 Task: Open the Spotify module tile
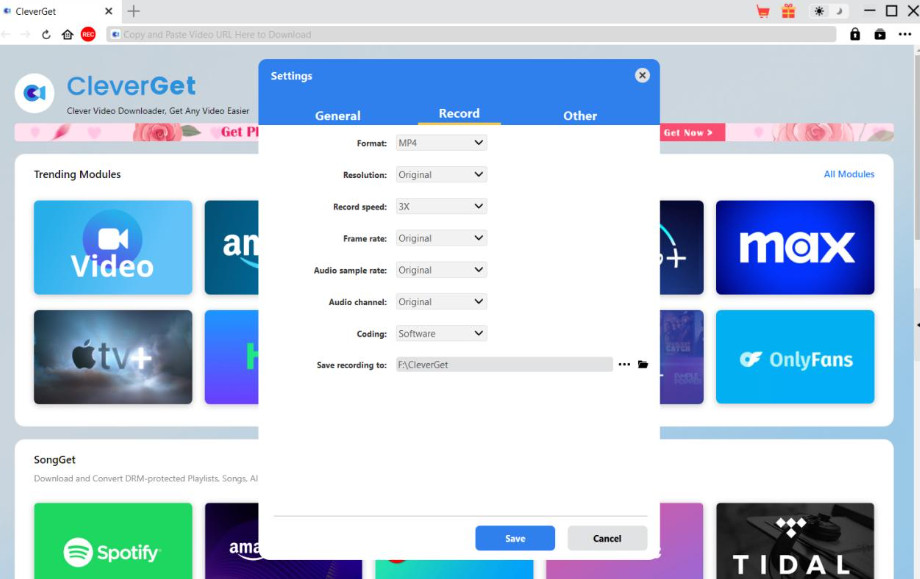(113, 541)
